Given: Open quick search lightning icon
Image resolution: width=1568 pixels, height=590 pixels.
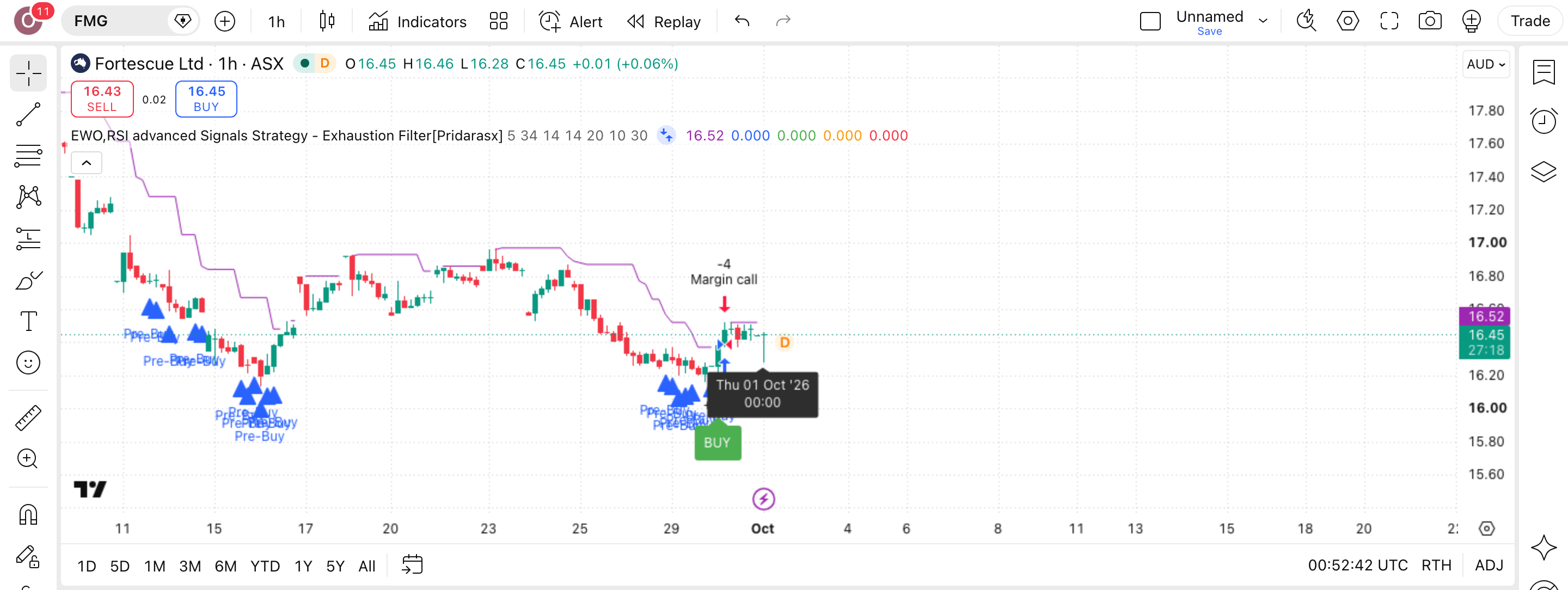Looking at the screenshot, I should (1306, 21).
